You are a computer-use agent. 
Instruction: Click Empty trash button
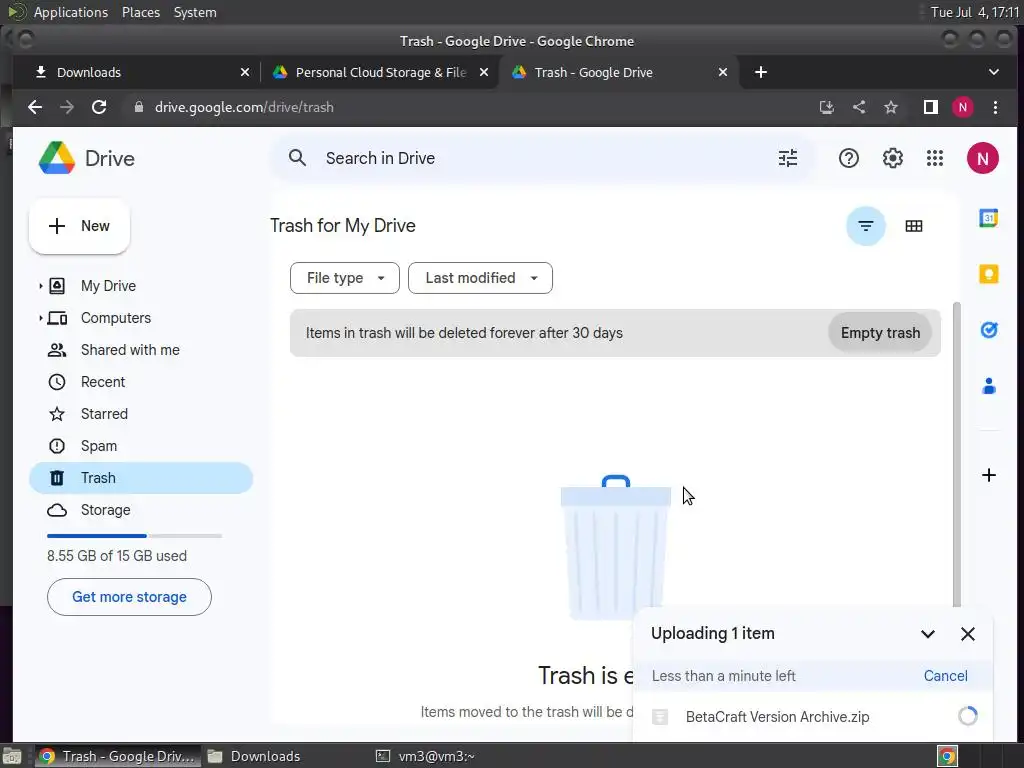coord(880,333)
